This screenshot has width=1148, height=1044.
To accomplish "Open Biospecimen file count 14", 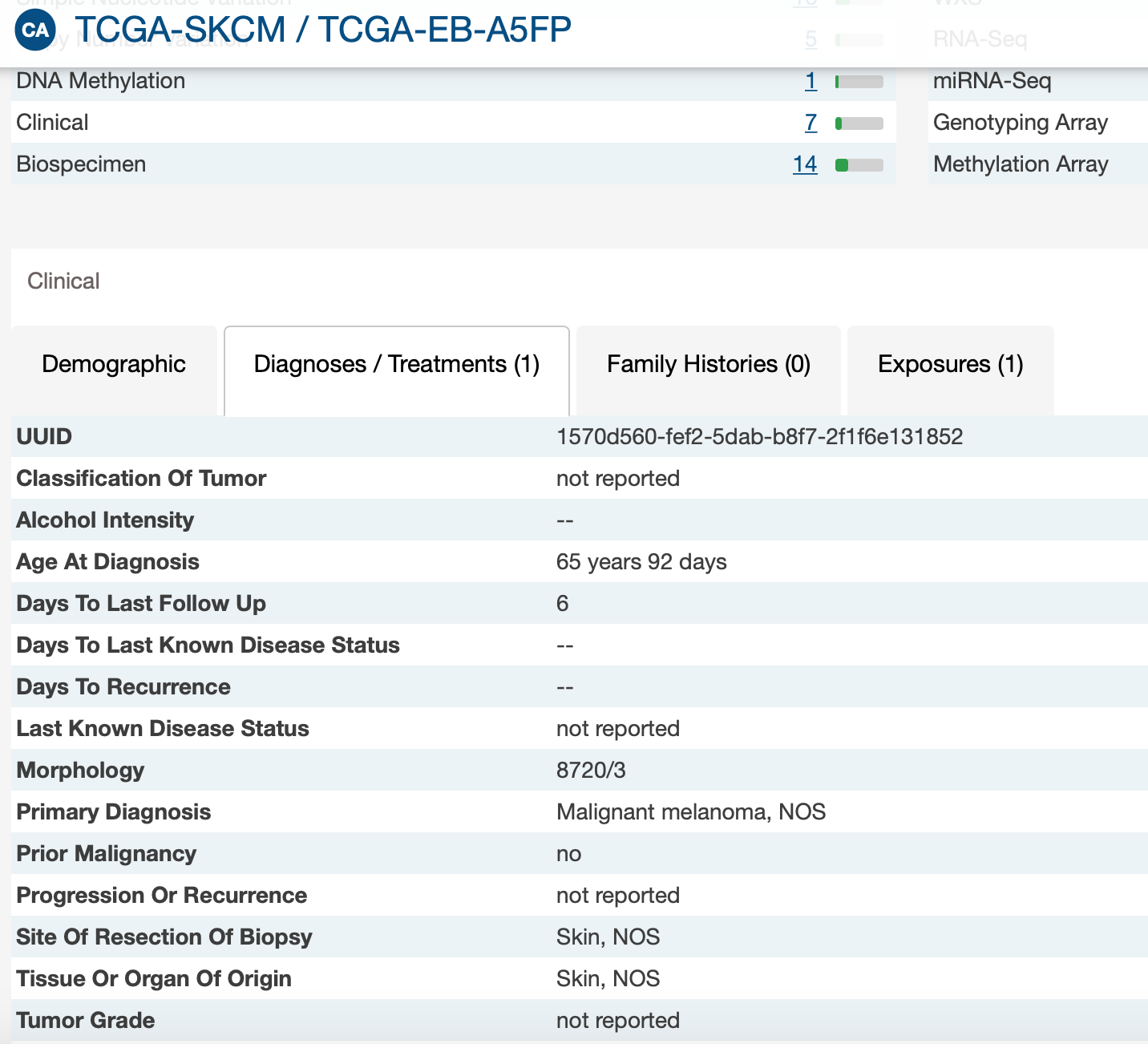I will pyautogui.click(x=805, y=164).
